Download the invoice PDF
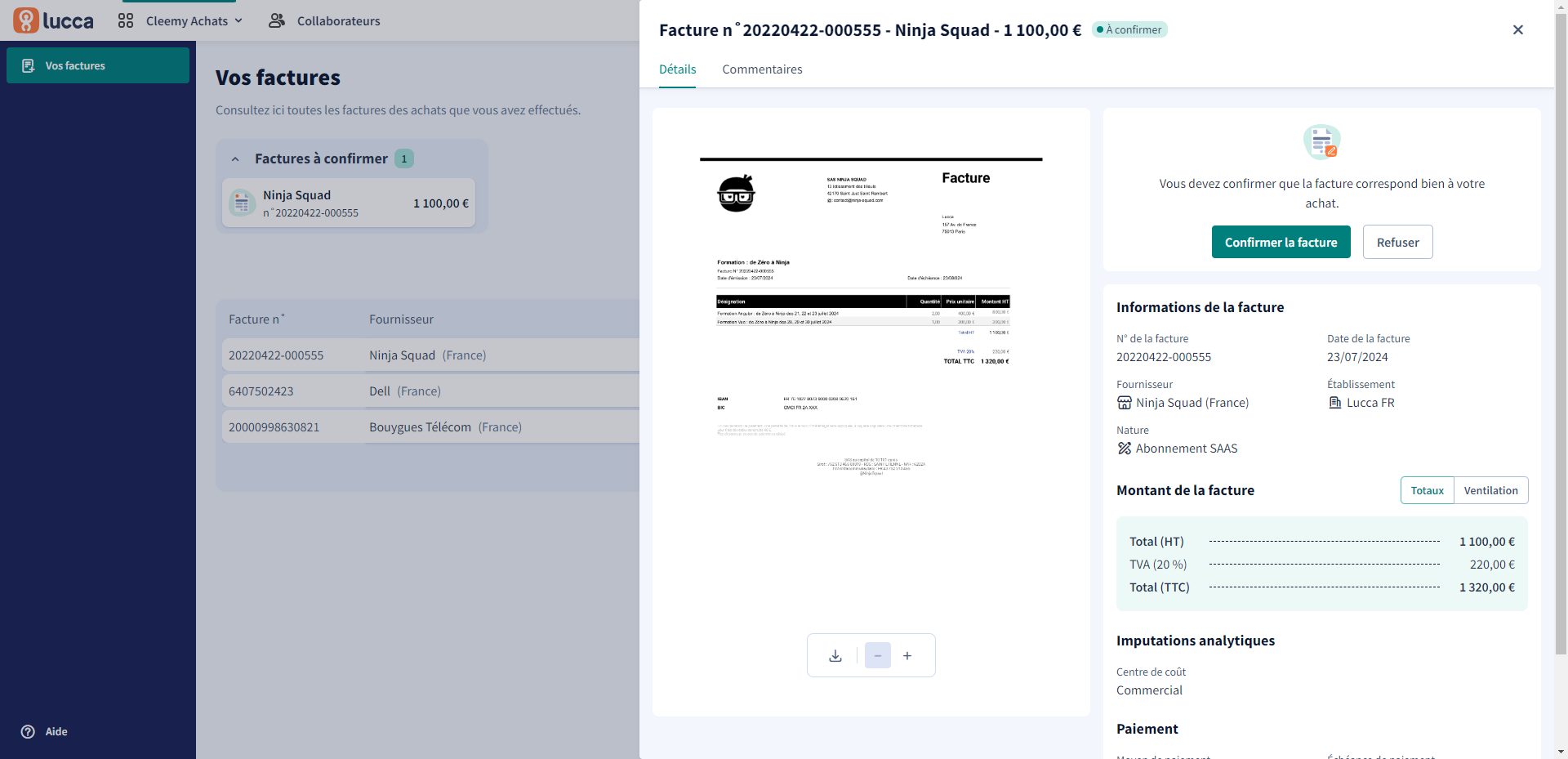Image resolution: width=1568 pixels, height=759 pixels. 835,655
